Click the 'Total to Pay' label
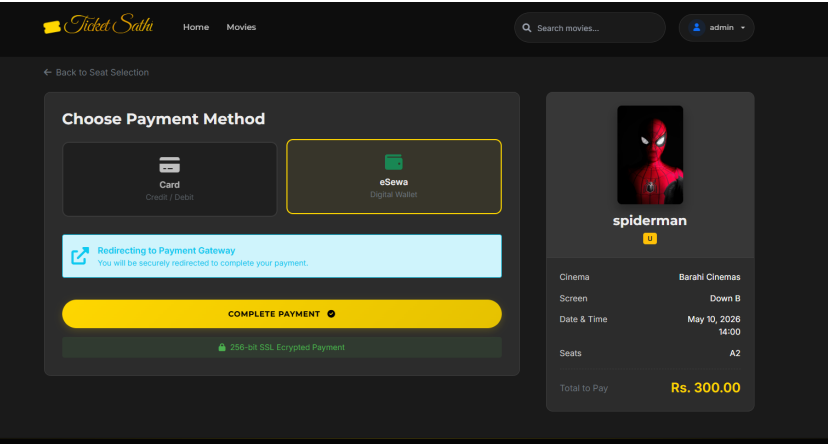Viewport: 828px width, 444px height. pos(584,388)
